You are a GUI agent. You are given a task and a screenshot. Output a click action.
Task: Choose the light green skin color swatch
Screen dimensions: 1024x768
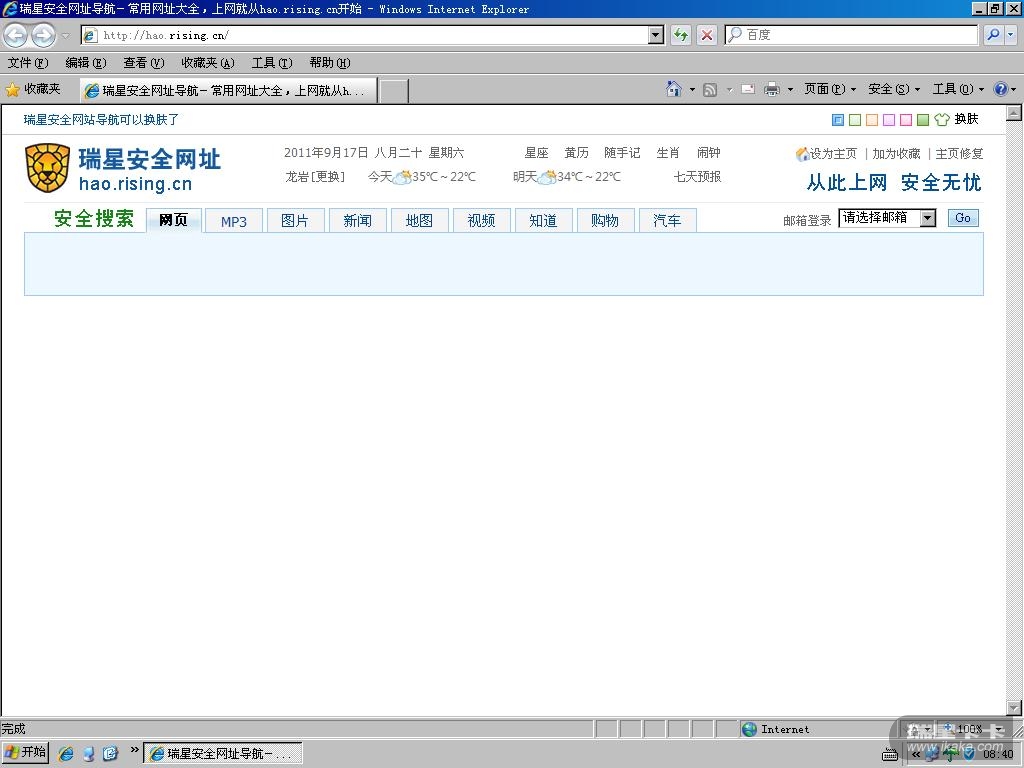pyautogui.click(x=855, y=120)
